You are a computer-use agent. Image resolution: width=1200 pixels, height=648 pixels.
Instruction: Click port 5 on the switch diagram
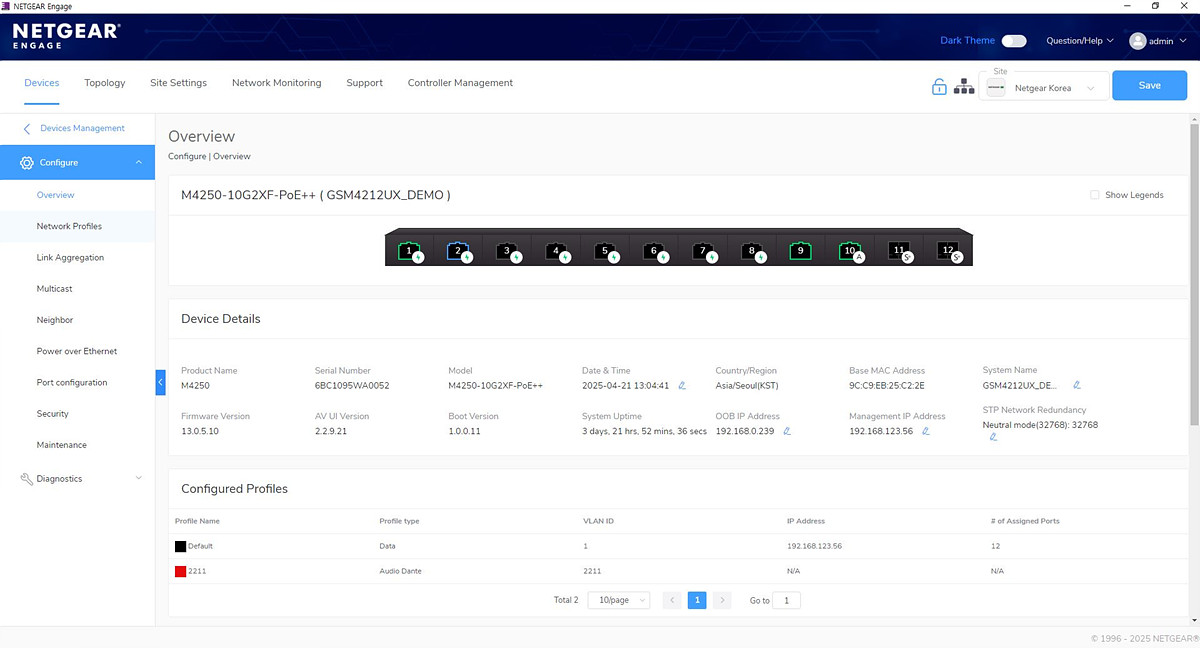605,250
